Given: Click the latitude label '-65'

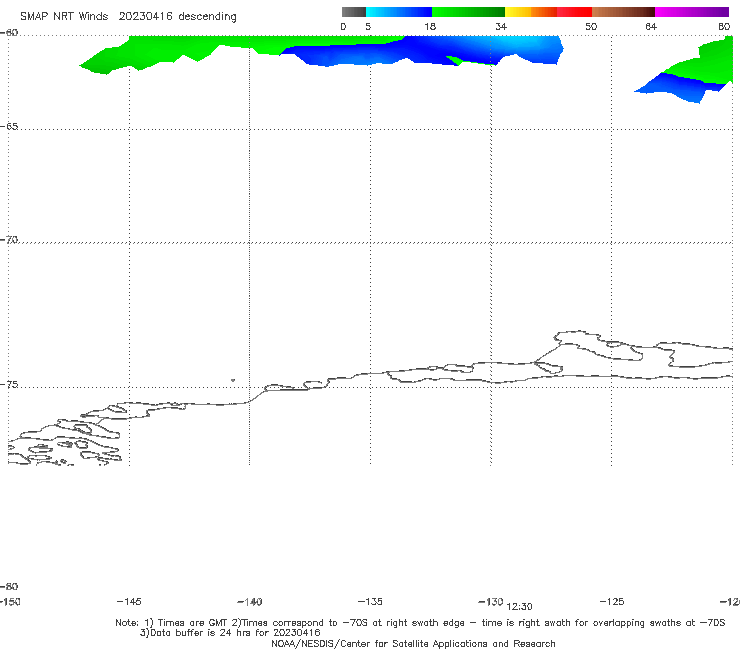Looking at the screenshot, I should coord(9,127).
